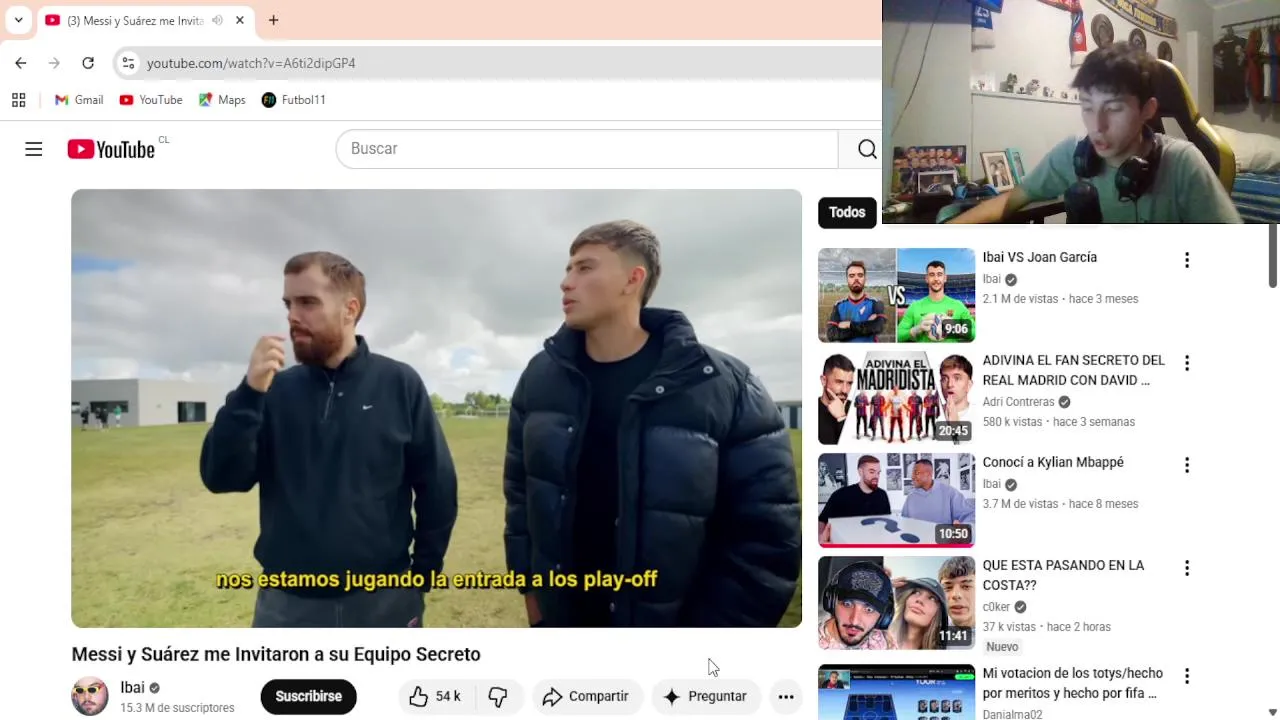Image resolution: width=1280 pixels, height=720 pixels.
Task: Open the Compartir share button
Action: point(585,696)
